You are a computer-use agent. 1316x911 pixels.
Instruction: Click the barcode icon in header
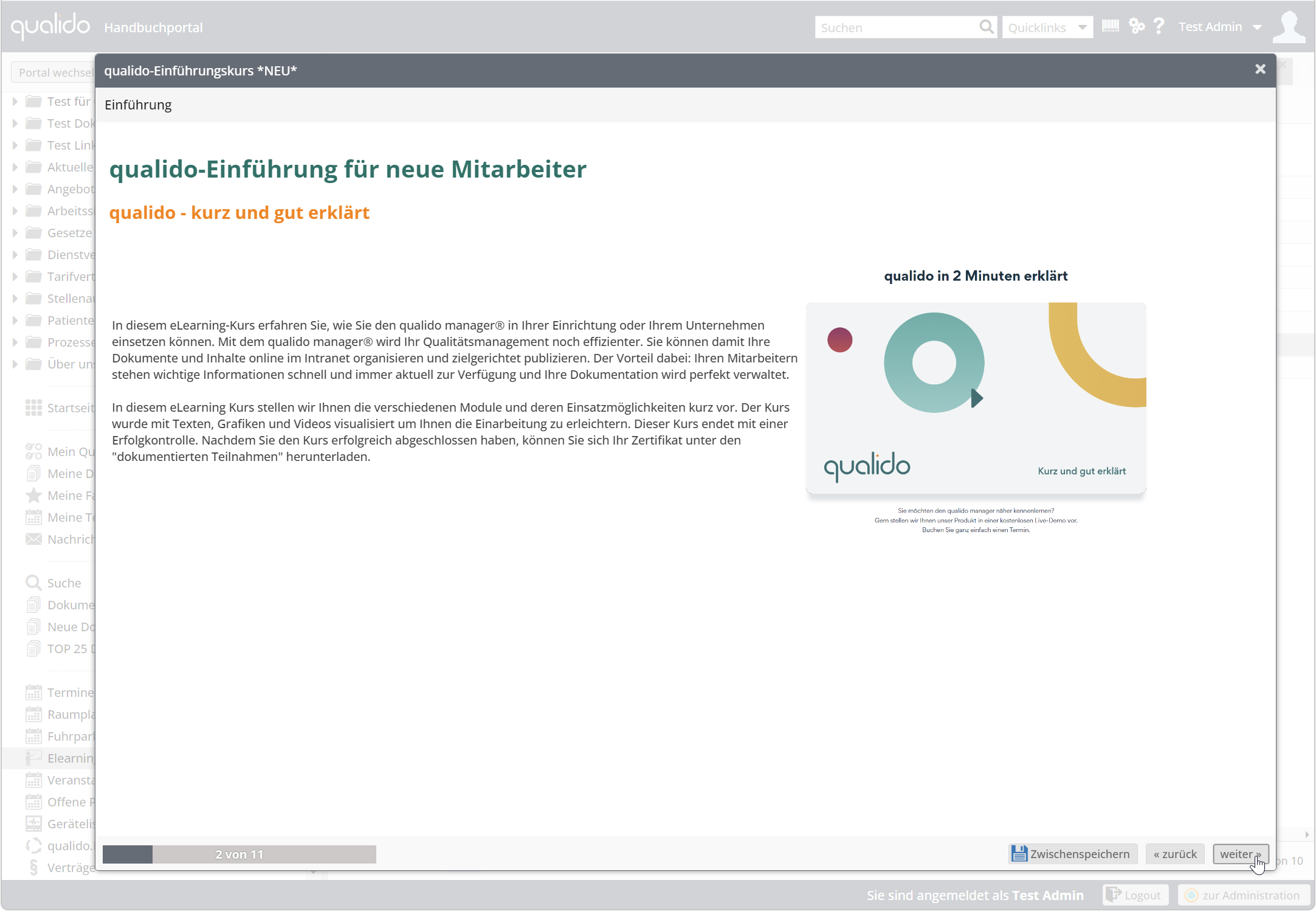(x=1111, y=26)
